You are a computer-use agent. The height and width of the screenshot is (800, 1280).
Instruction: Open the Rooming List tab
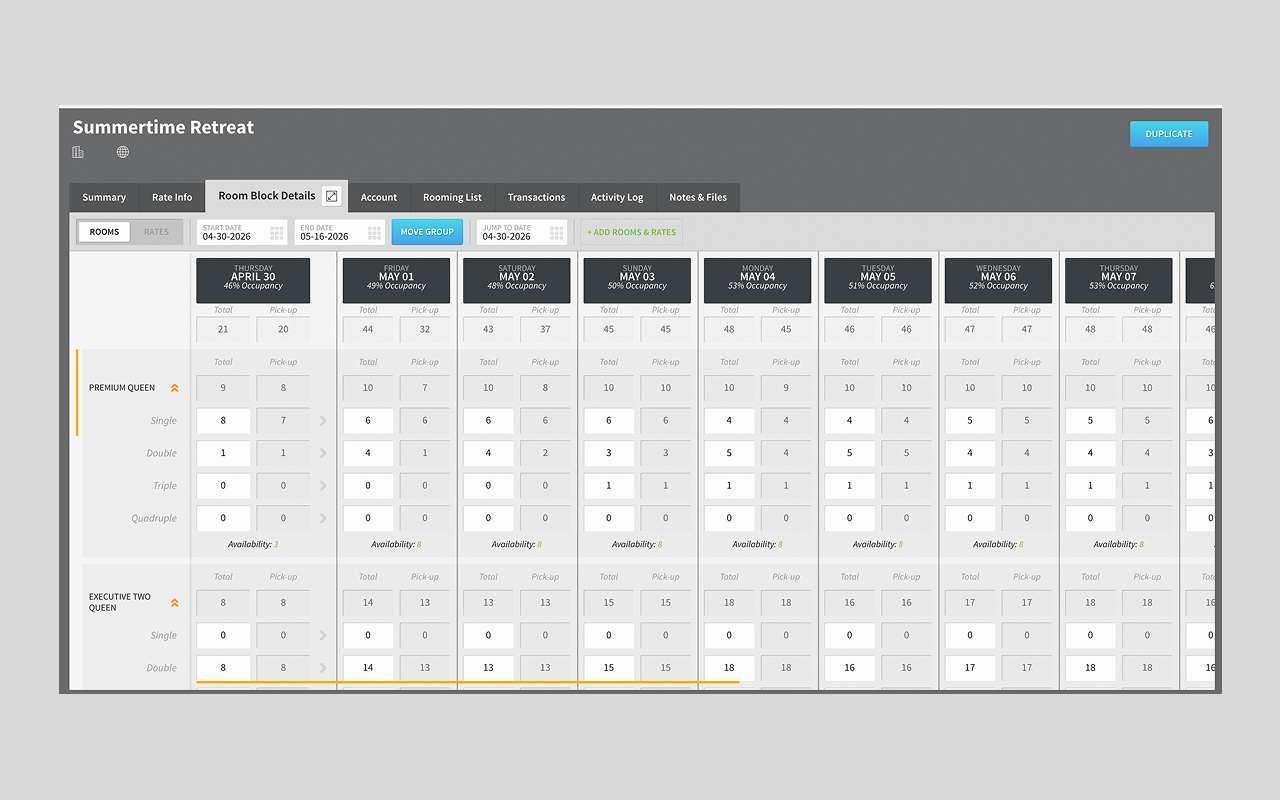click(x=452, y=197)
